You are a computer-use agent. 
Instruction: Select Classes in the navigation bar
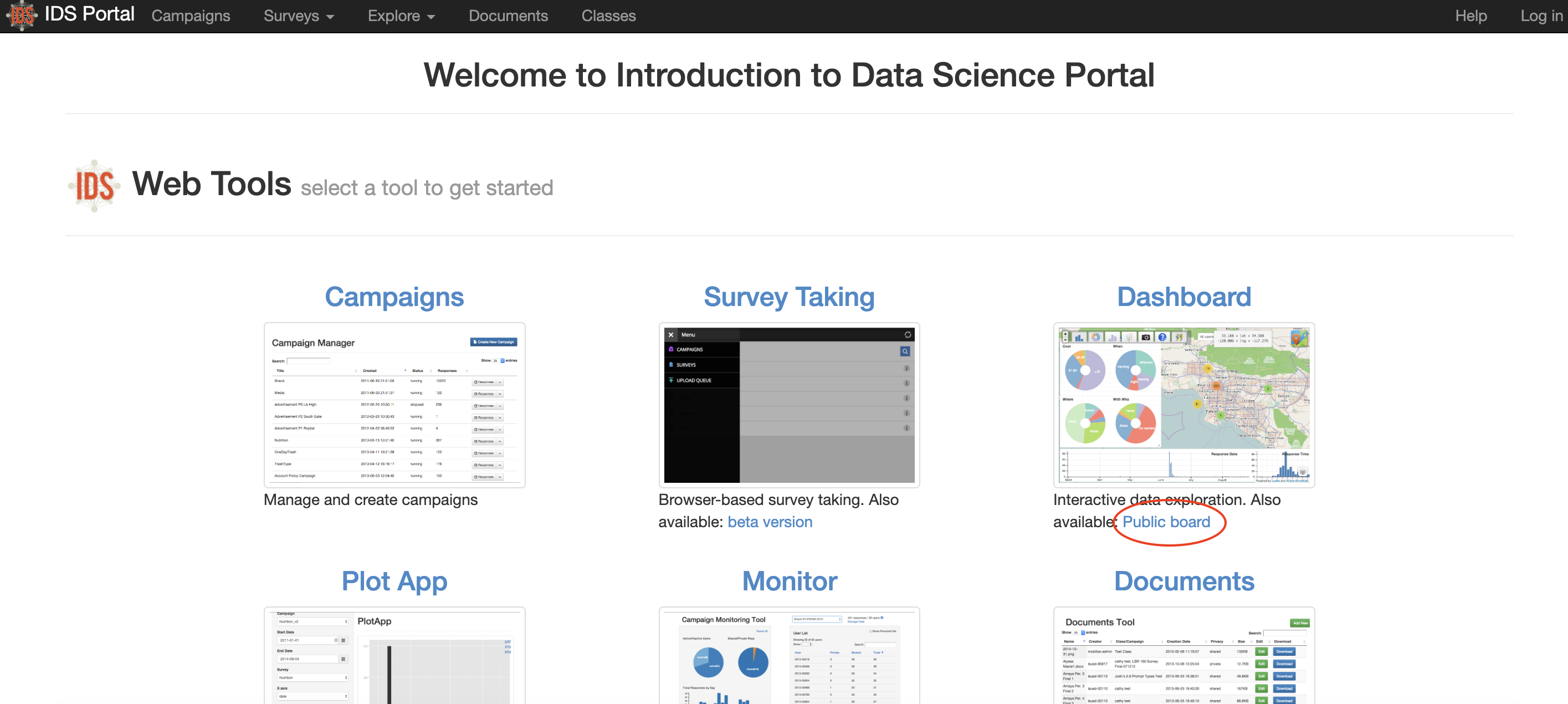click(x=608, y=16)
